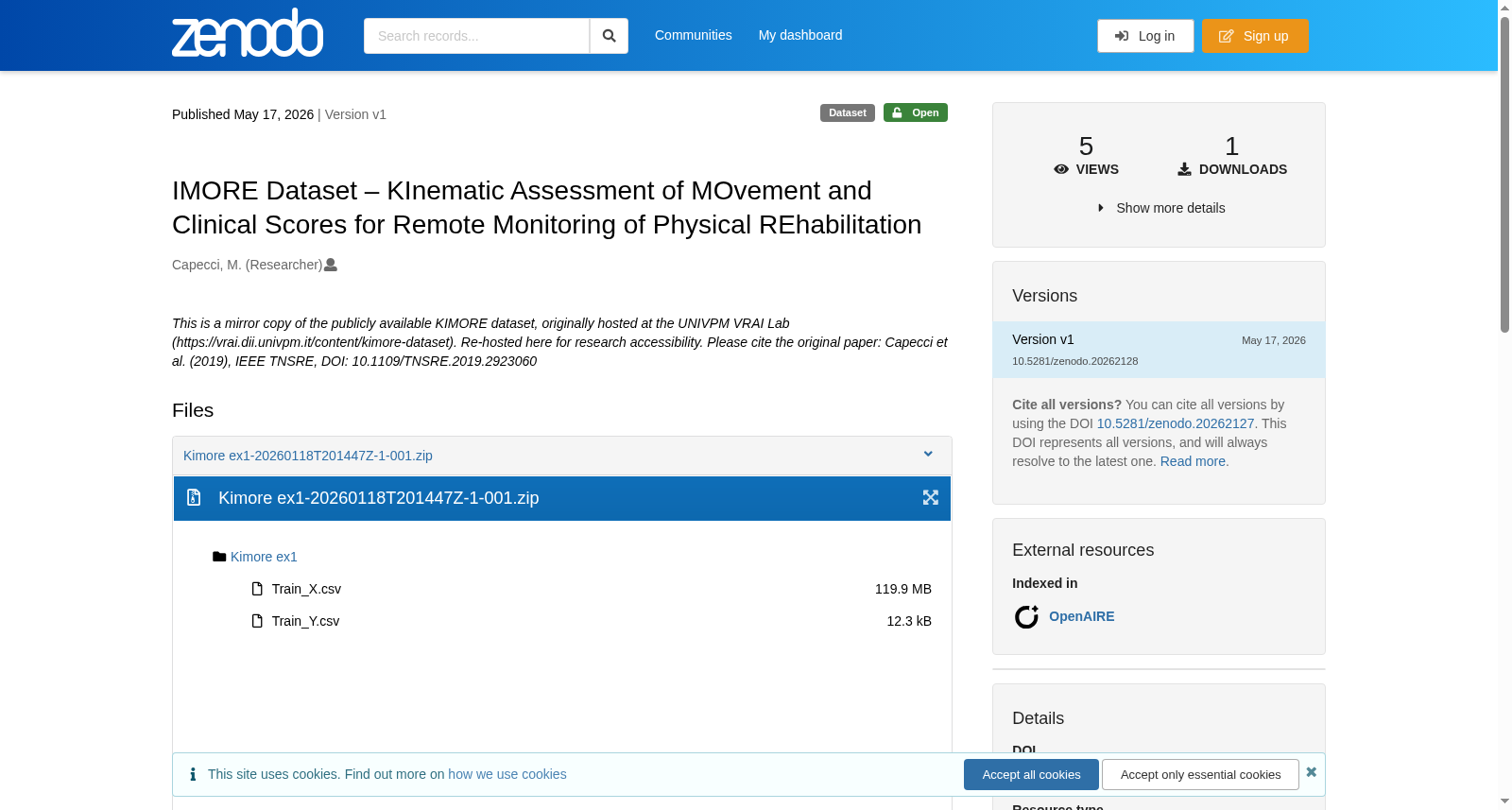This screenshot has height=810, width=1512.
Task: Click the file icon beside Train_Y.csv
Action: [x=257, y=621]
